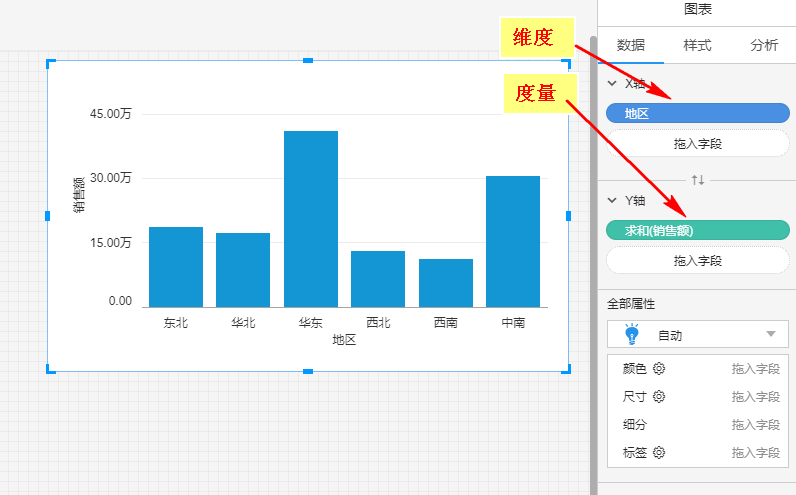Click the top-center resize handle of the chart
Screen dimensions: 796x495
coord(308,61)
